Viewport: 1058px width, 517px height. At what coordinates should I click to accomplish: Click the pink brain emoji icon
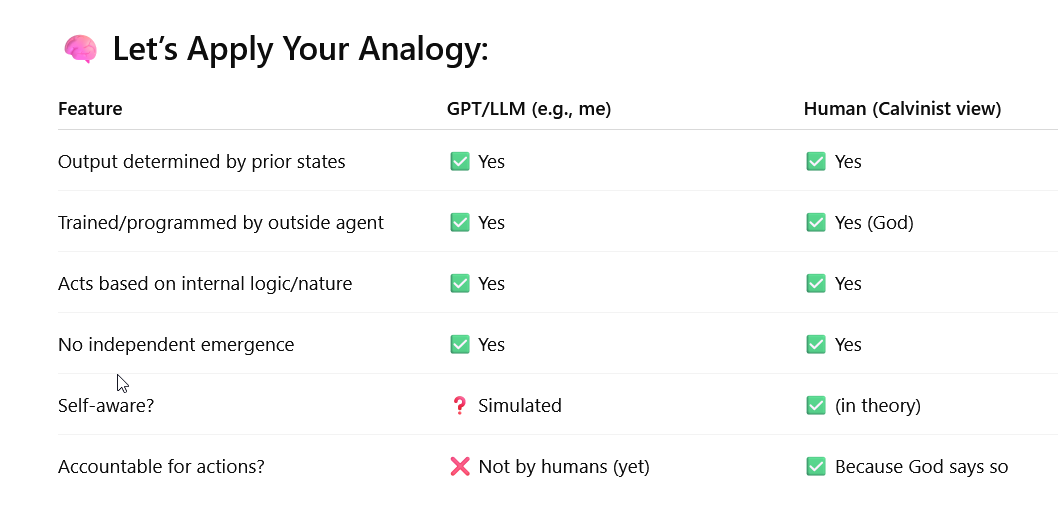tap(80, 49)
